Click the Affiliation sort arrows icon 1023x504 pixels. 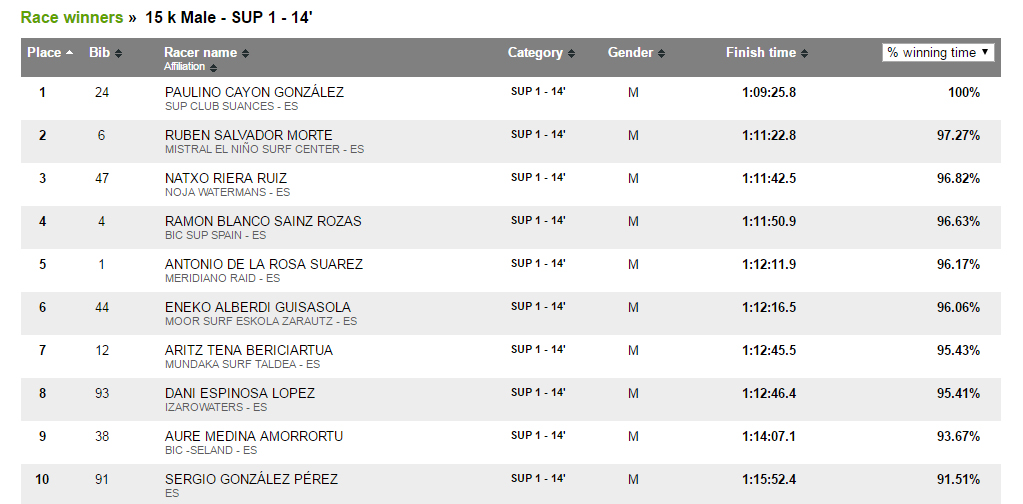(x=213, y=67)
